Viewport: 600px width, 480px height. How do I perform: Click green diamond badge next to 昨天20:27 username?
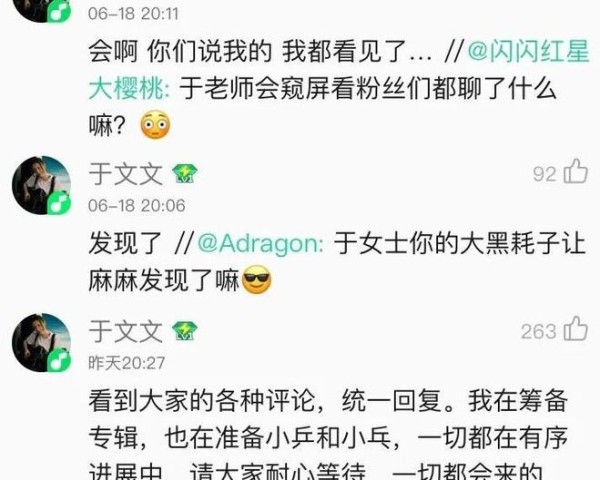[x=184, y=331]
